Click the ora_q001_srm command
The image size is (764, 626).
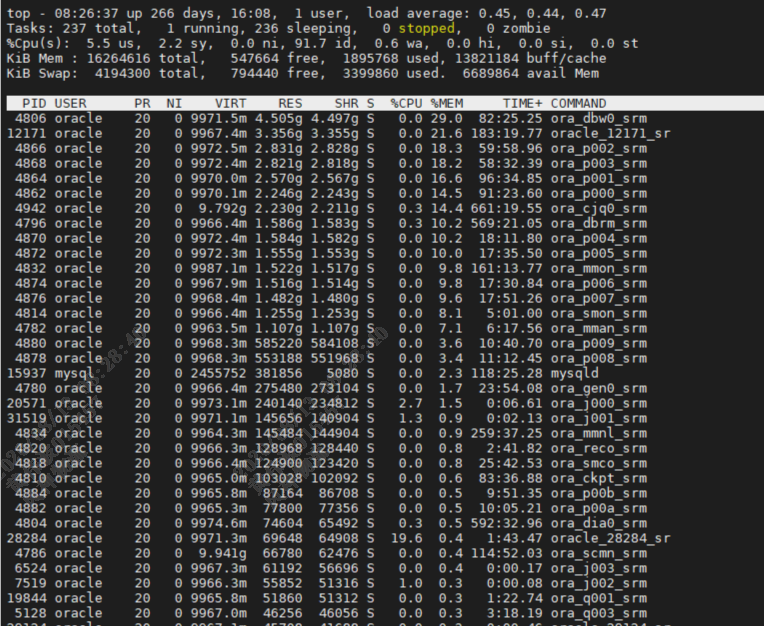[599, 599]
